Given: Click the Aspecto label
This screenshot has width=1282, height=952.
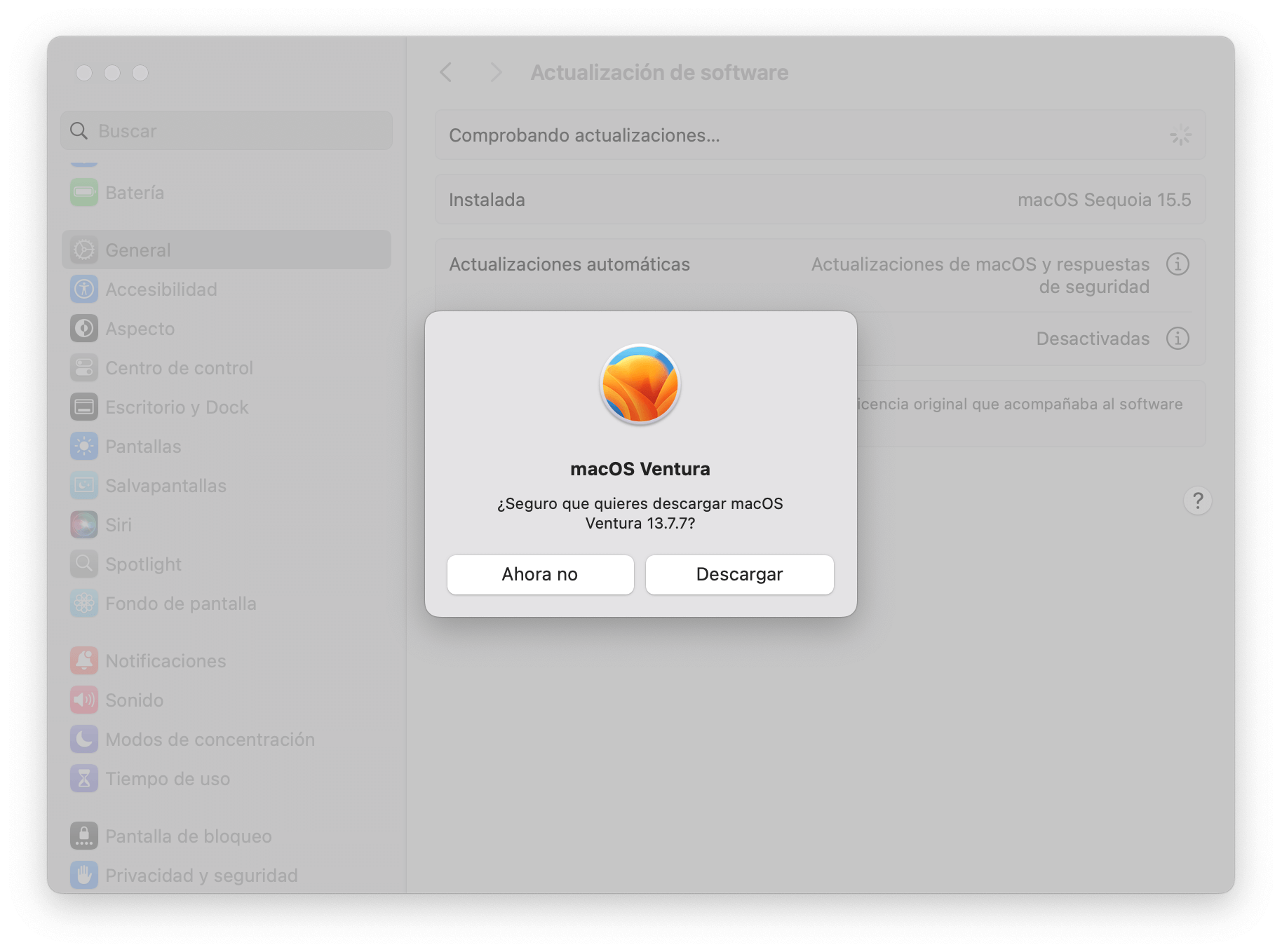Looking at the screenshot, I should coord(140,329).
